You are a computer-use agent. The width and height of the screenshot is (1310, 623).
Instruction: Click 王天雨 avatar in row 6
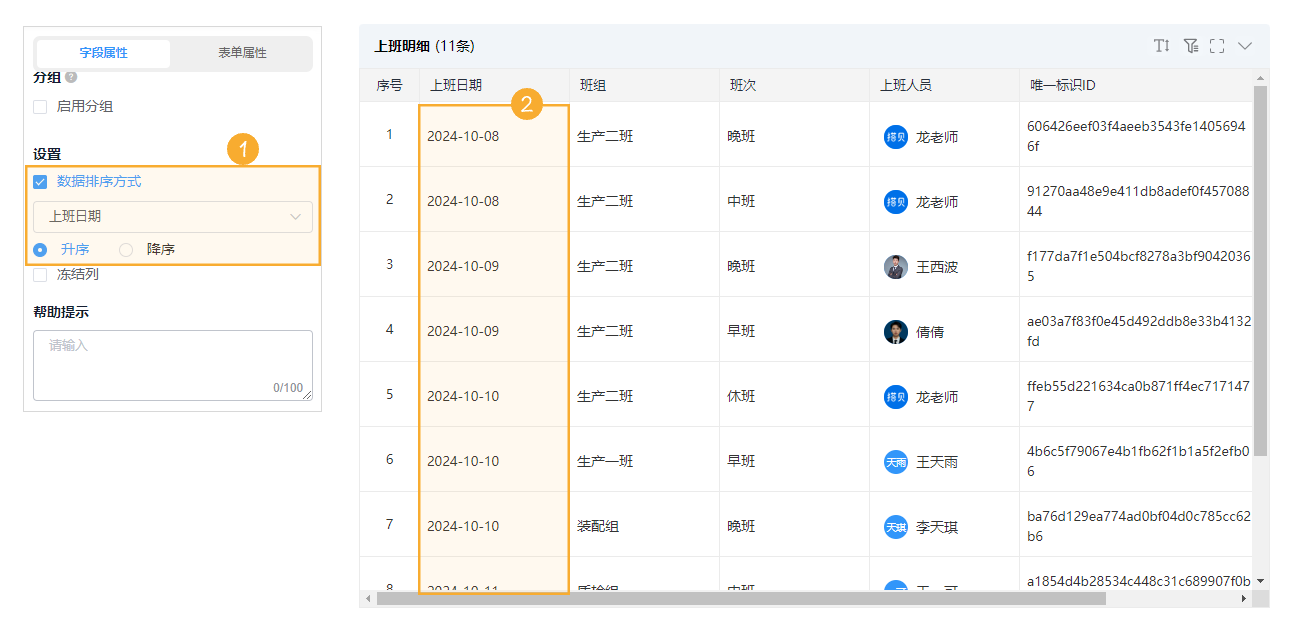(x=895, y=462)
